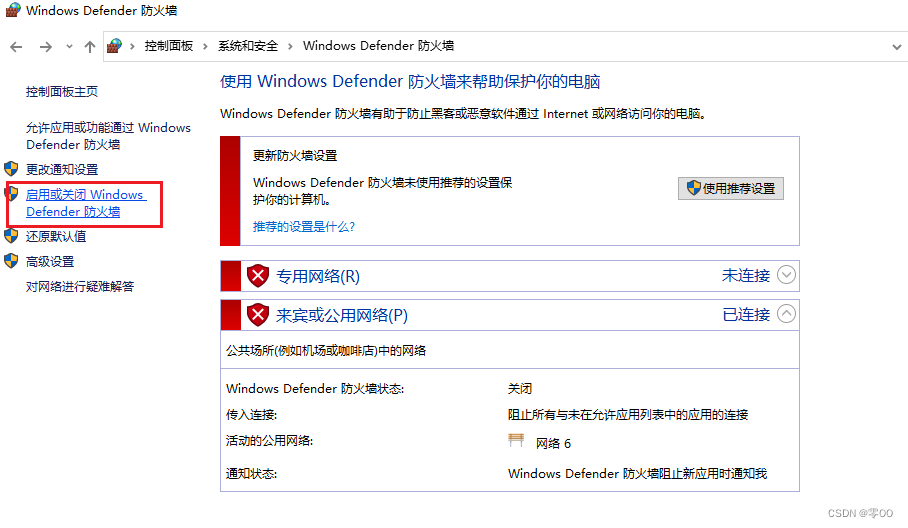Select Windows Defender 防火墙 breadcrumb item
The width and height of the screenshot is (908, 528).
pos(378,46)
